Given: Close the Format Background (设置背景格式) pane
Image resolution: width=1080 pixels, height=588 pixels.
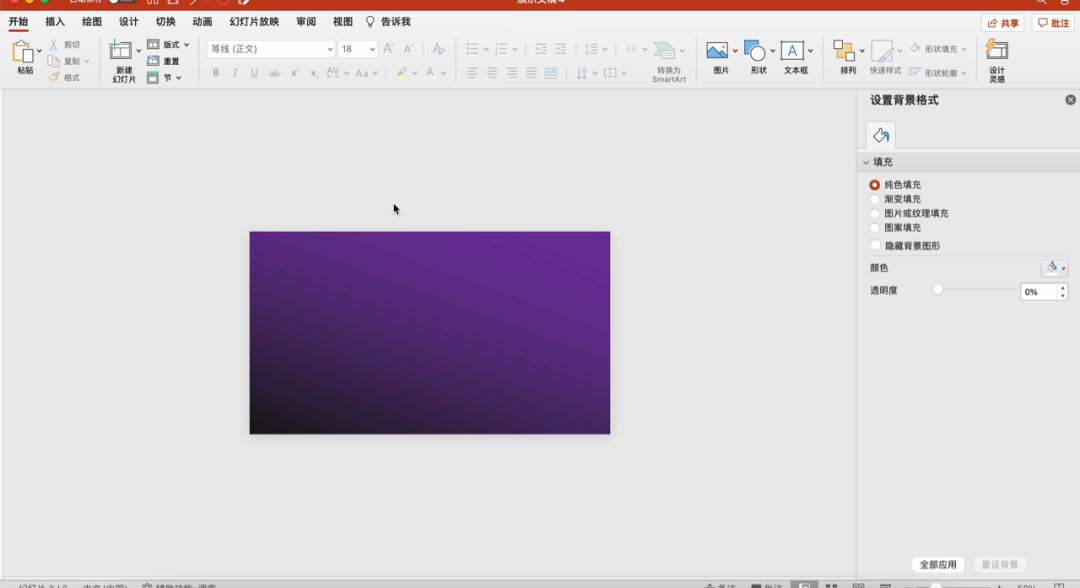Looking at the screenshot, I should coord(1070,100).
